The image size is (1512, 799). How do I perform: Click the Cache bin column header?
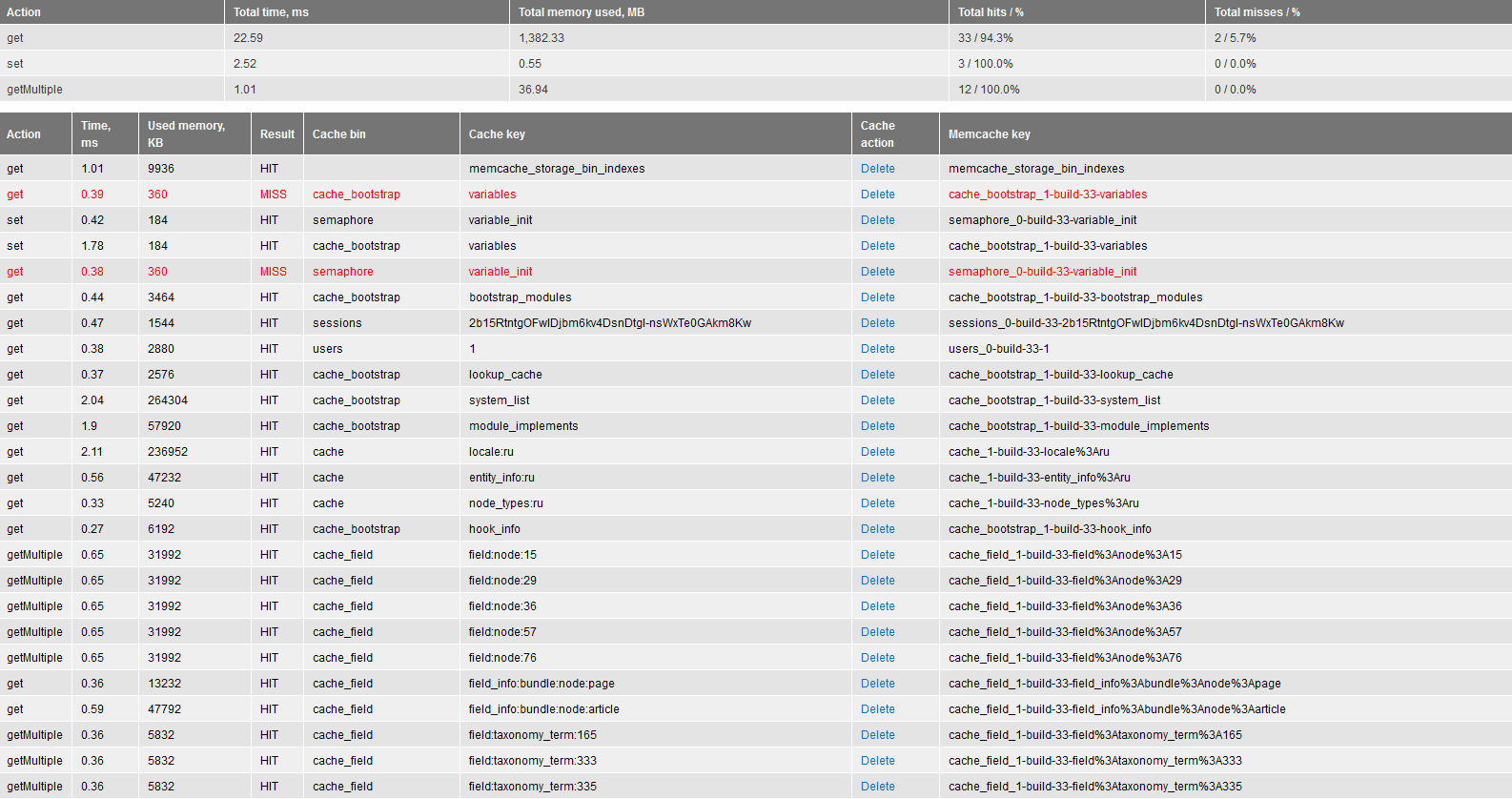338,134
